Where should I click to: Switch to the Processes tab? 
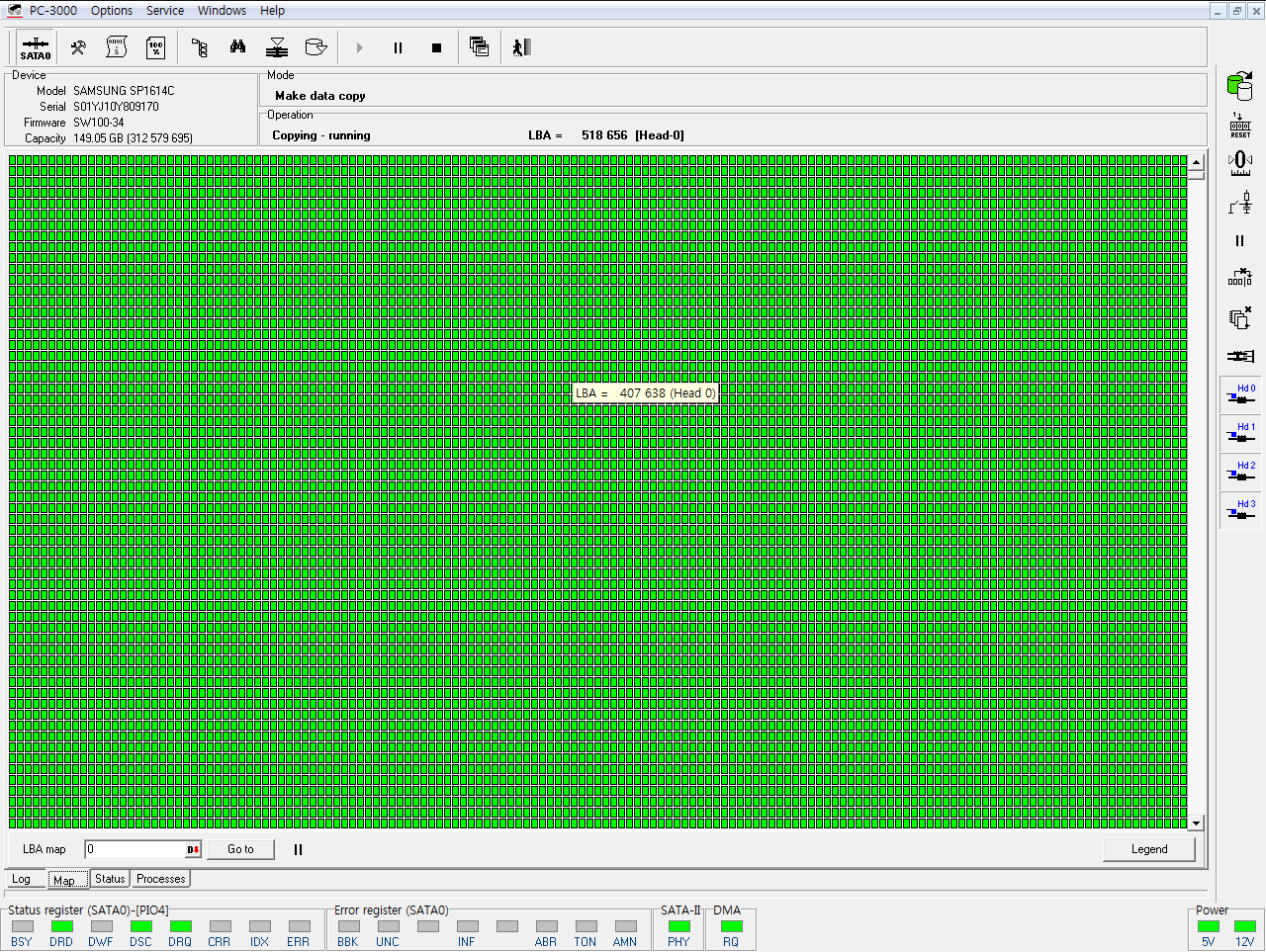tap(160, 879)
